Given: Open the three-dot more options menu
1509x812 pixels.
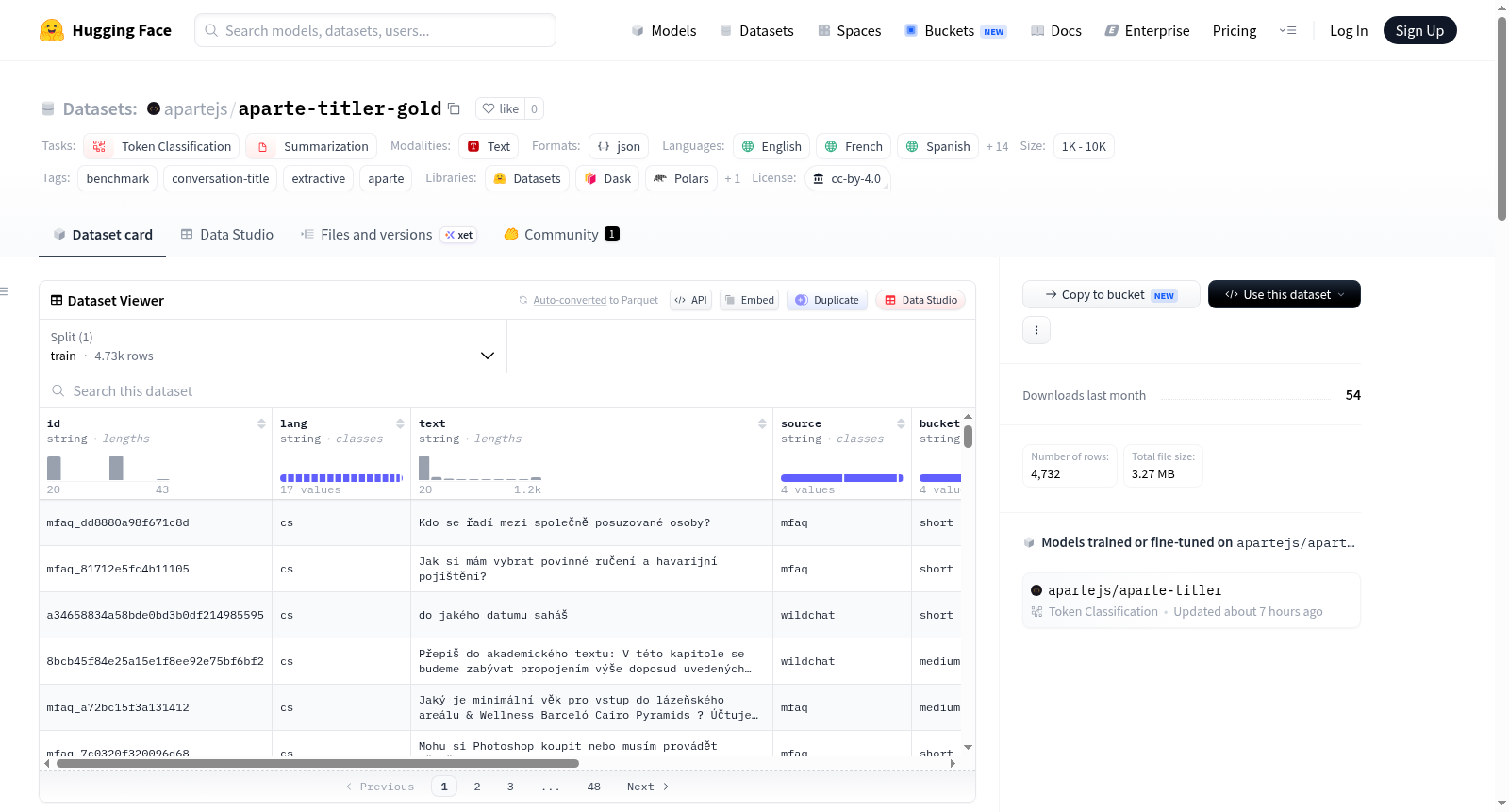Looking at the screenshot, I should coord(1036,330).
